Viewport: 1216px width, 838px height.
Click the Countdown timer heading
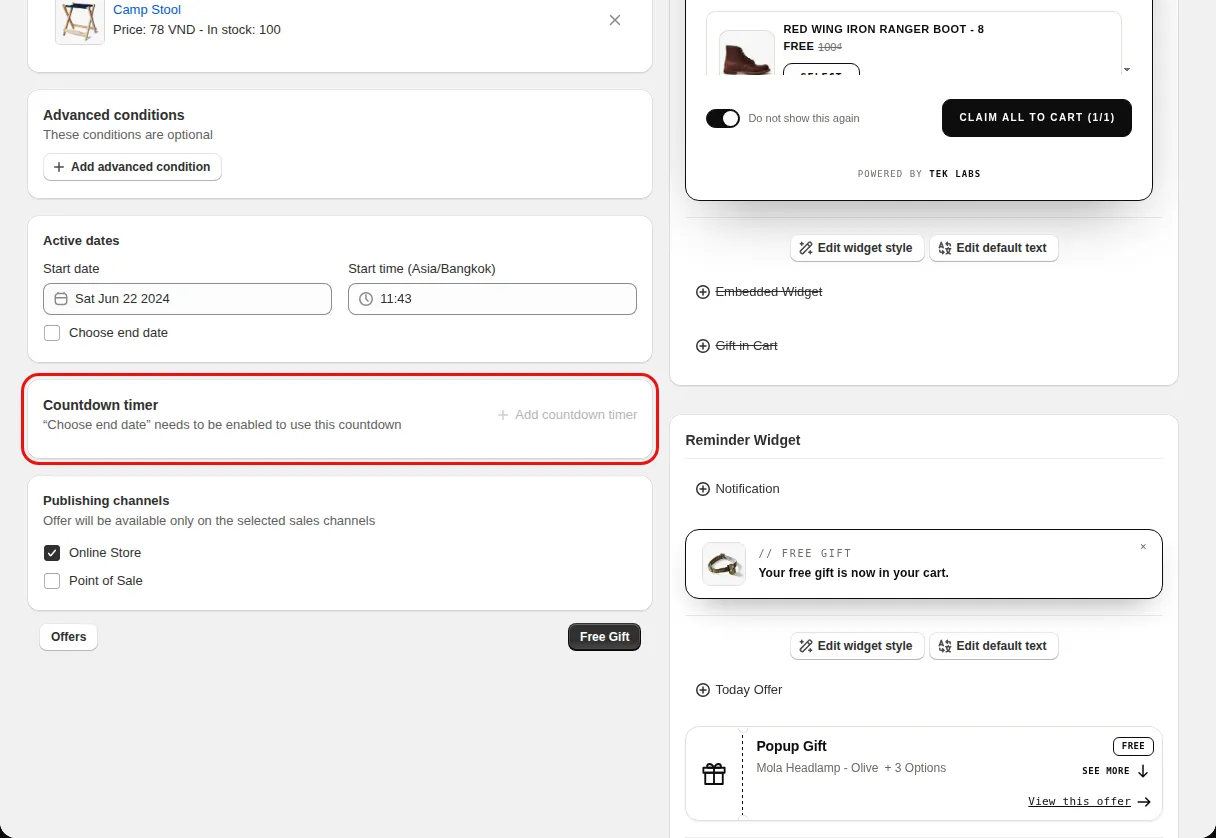coord(101,405)
